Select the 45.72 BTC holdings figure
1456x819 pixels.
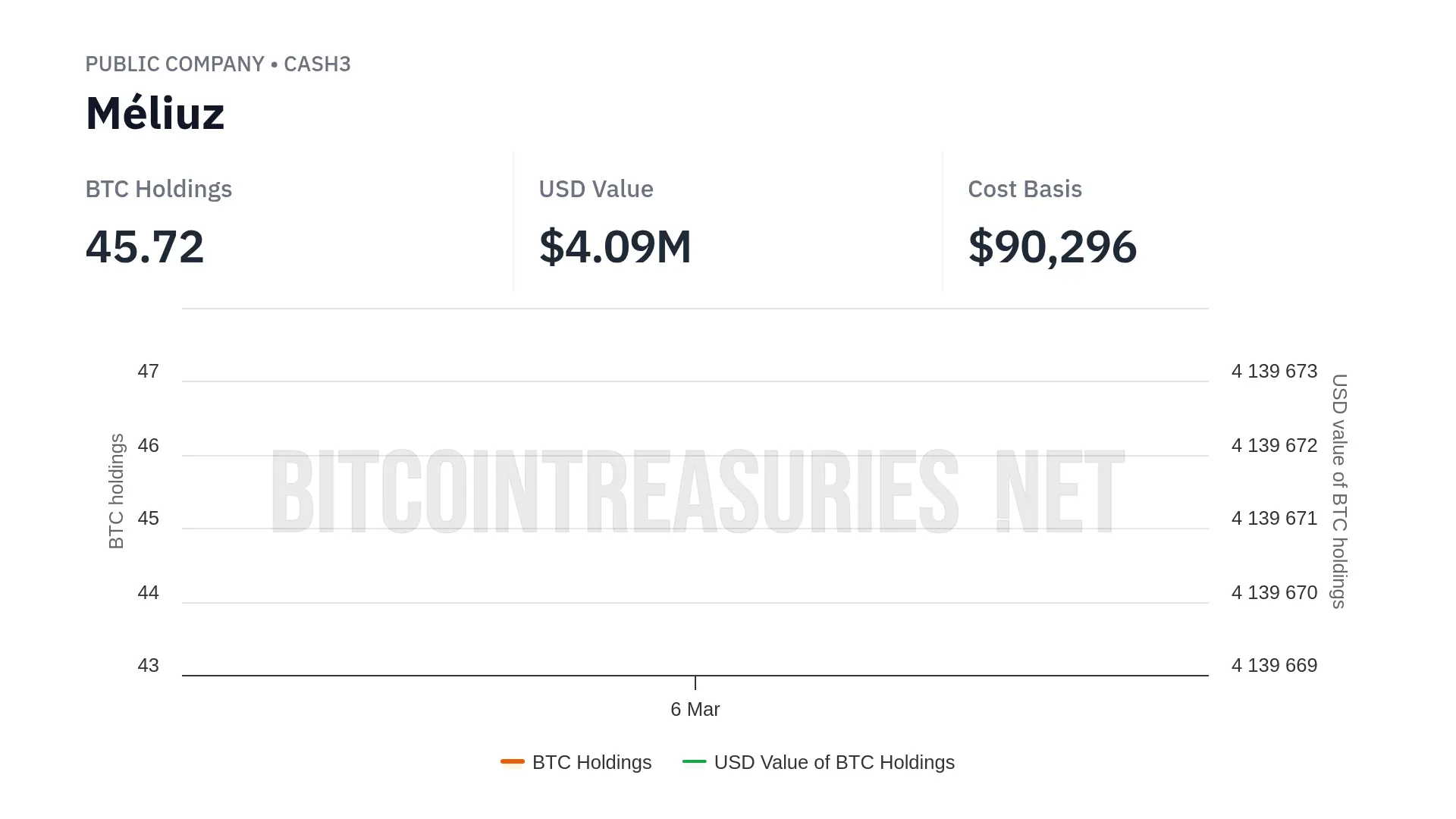[x=145, y=246]
